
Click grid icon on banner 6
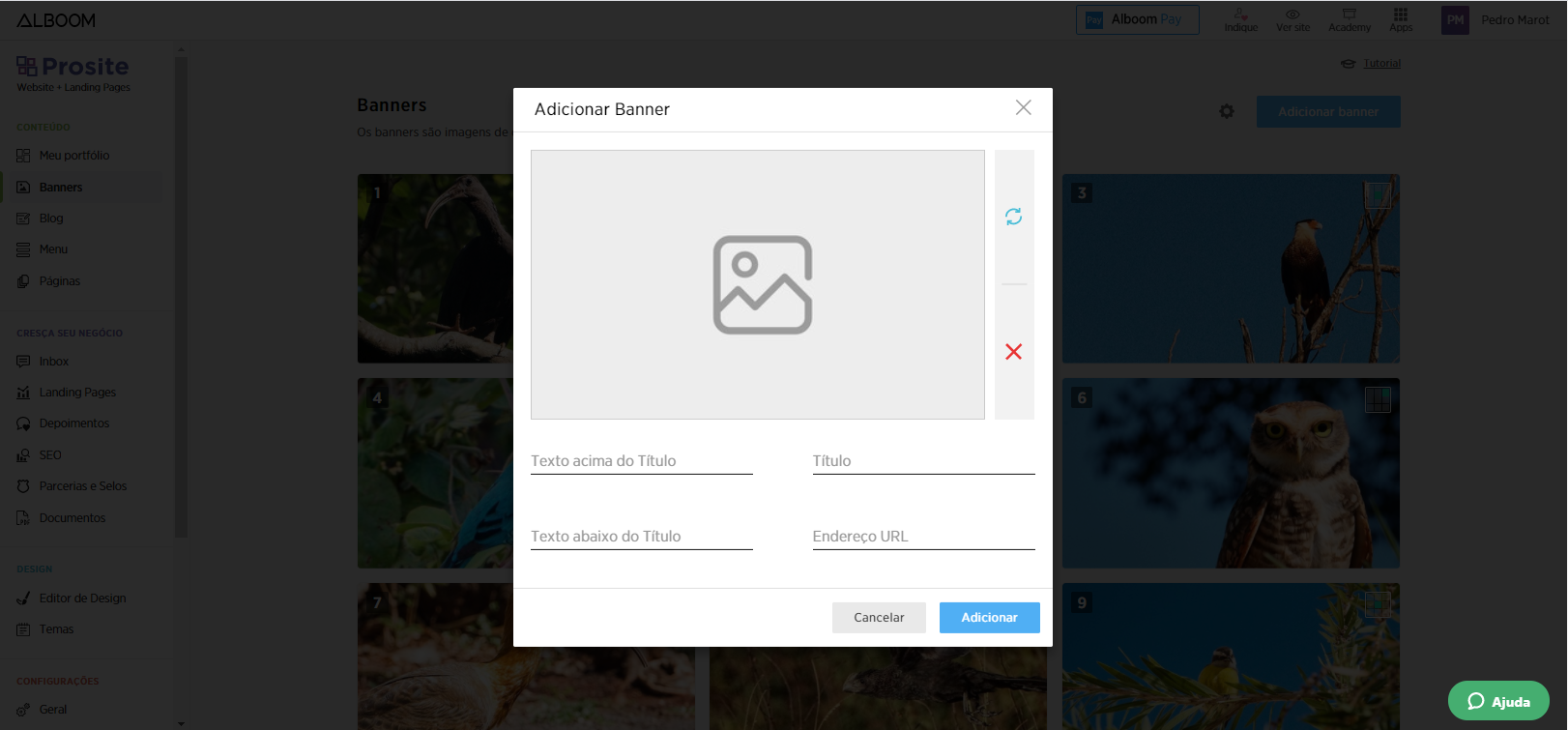(x=1378, y=399)
